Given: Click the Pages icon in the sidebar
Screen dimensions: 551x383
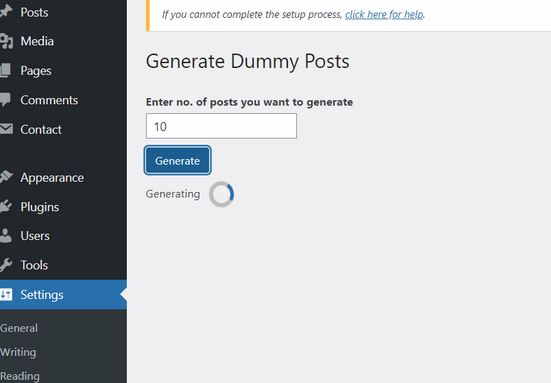Looking at the screenshot, I should [5, 70].
